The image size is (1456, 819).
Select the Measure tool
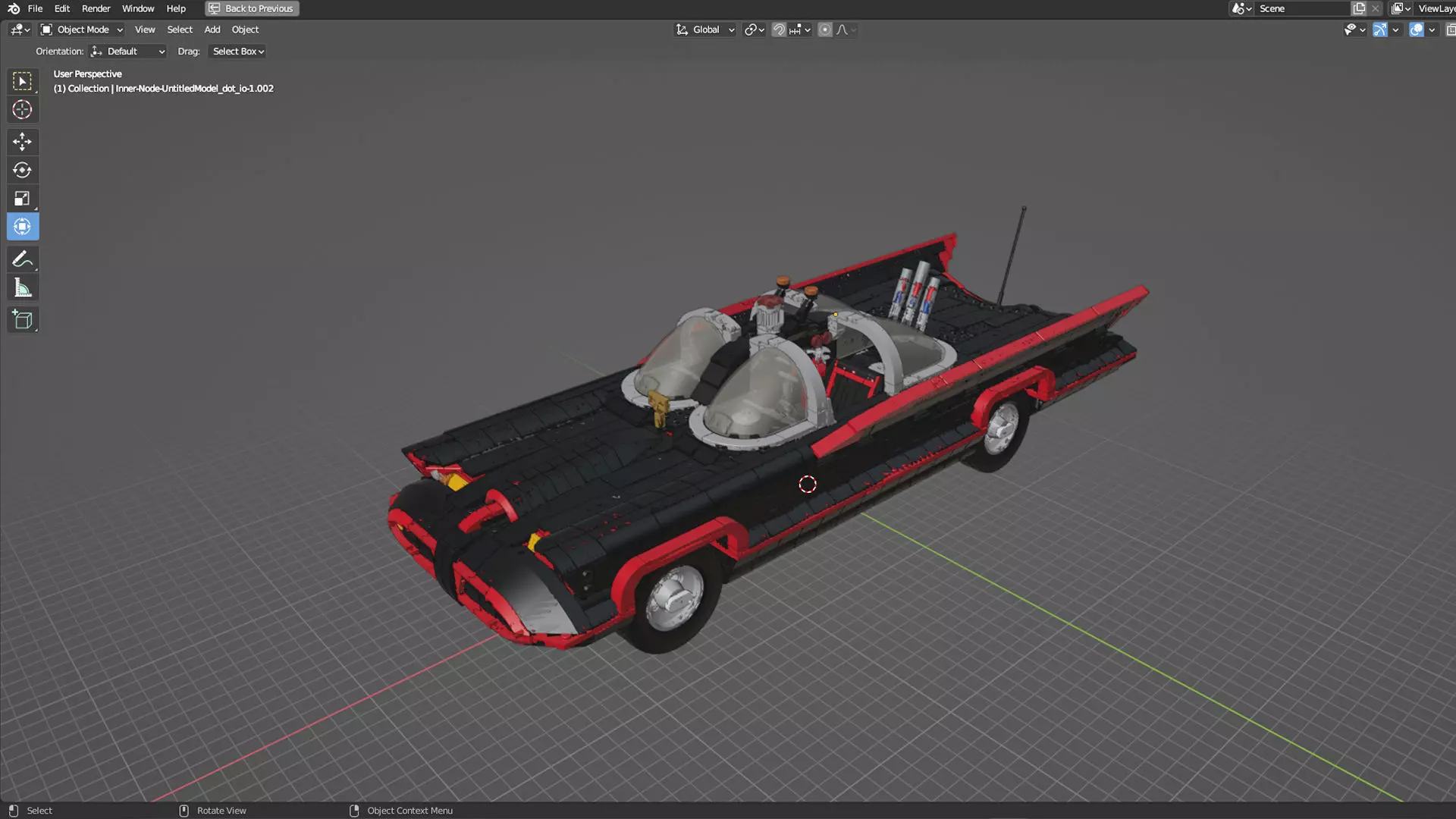[x=22, y=288]
